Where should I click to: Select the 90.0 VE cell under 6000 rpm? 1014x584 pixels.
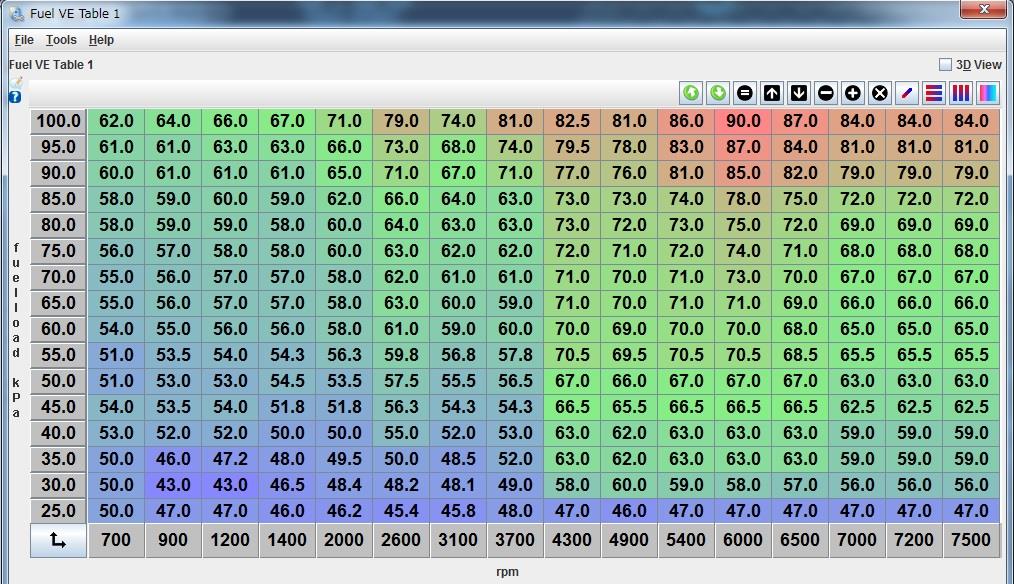(x=743, y=121)
